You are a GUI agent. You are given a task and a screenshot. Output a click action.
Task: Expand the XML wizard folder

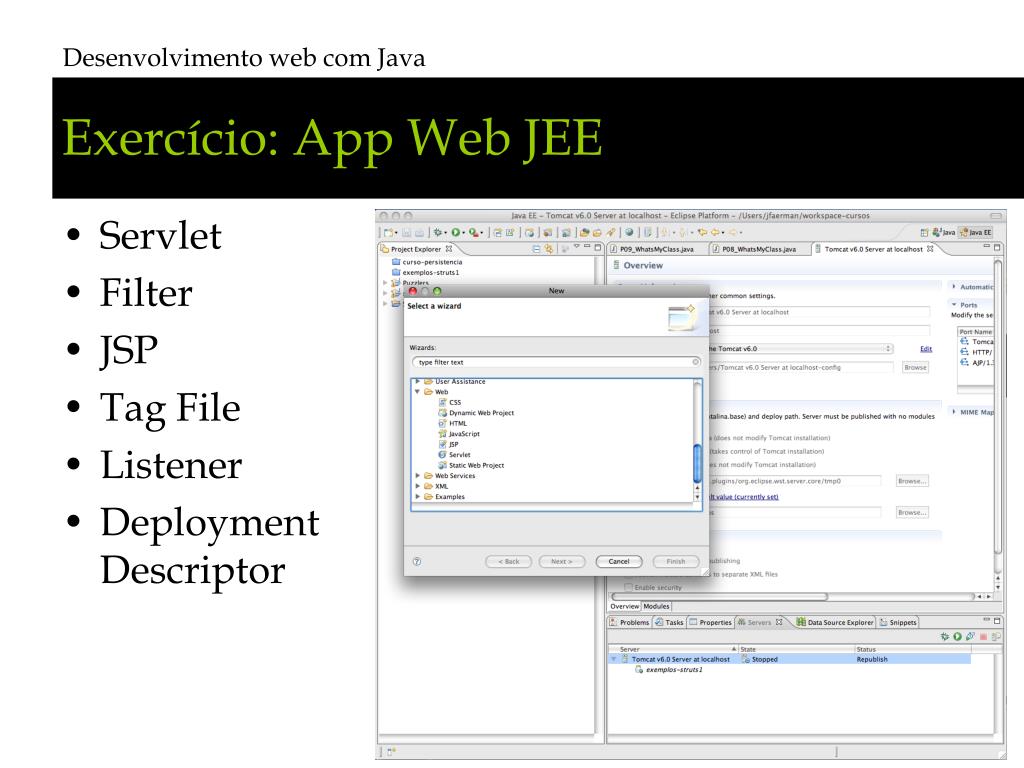(418, 486)
